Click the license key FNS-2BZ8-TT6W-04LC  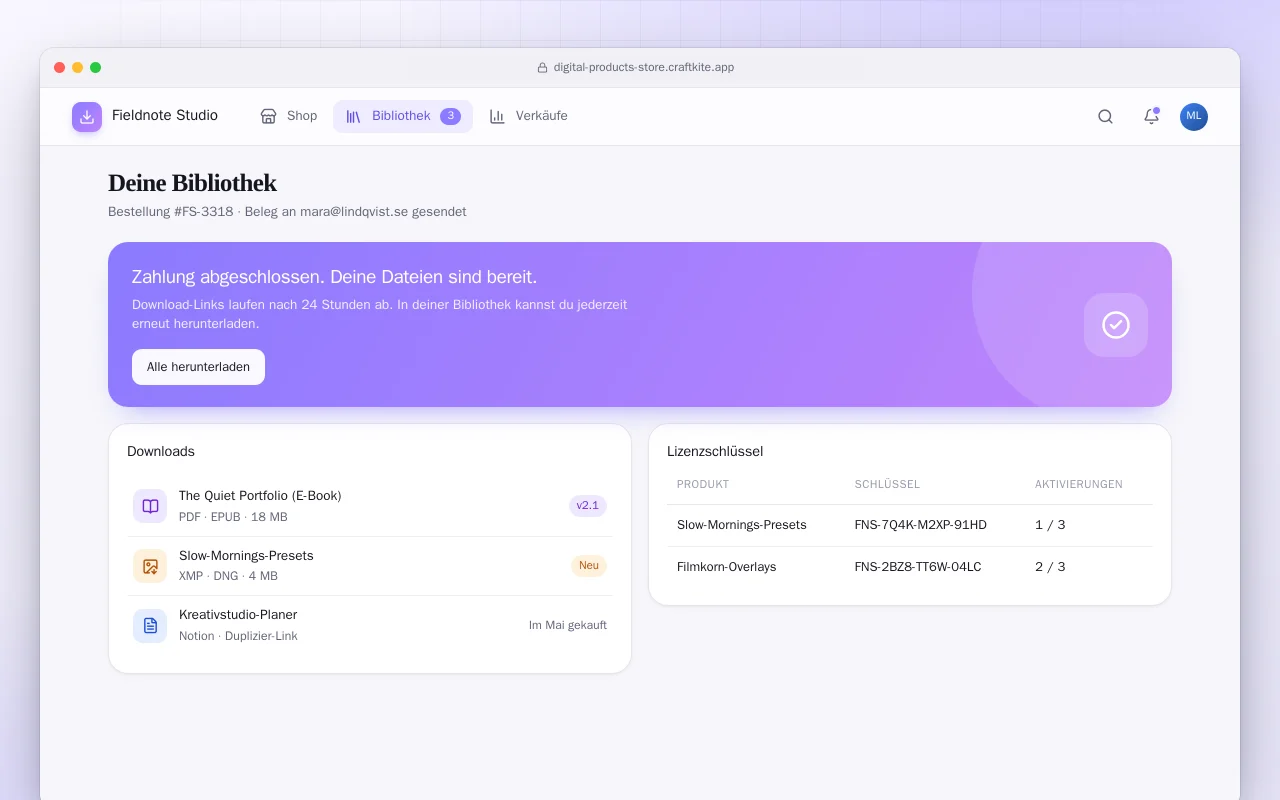[918, 567]
